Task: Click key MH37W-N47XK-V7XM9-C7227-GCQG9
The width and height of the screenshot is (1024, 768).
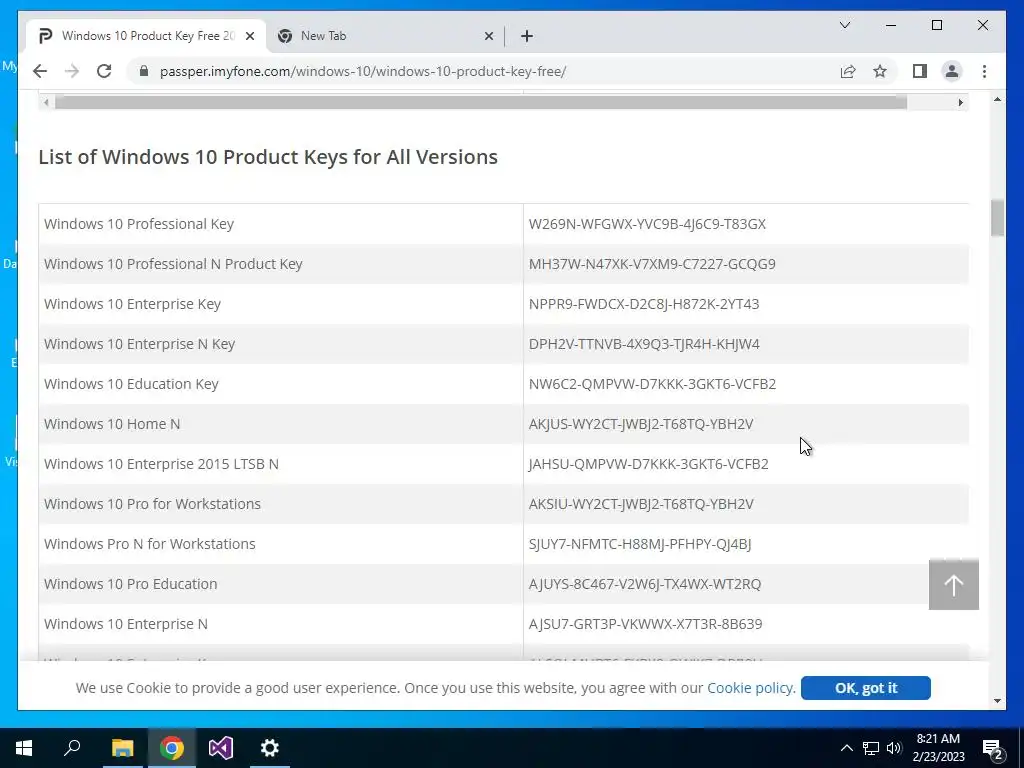Action: click(652, 264)
